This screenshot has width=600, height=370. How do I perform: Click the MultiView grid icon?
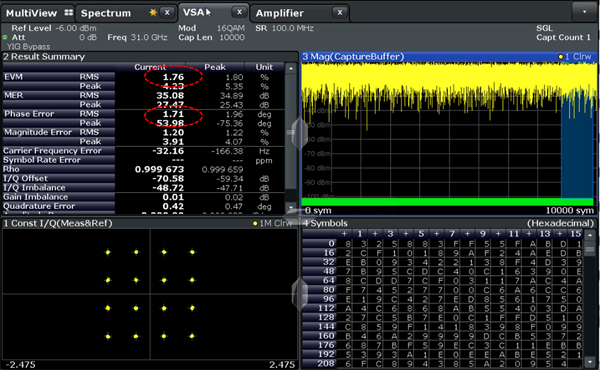68,13
